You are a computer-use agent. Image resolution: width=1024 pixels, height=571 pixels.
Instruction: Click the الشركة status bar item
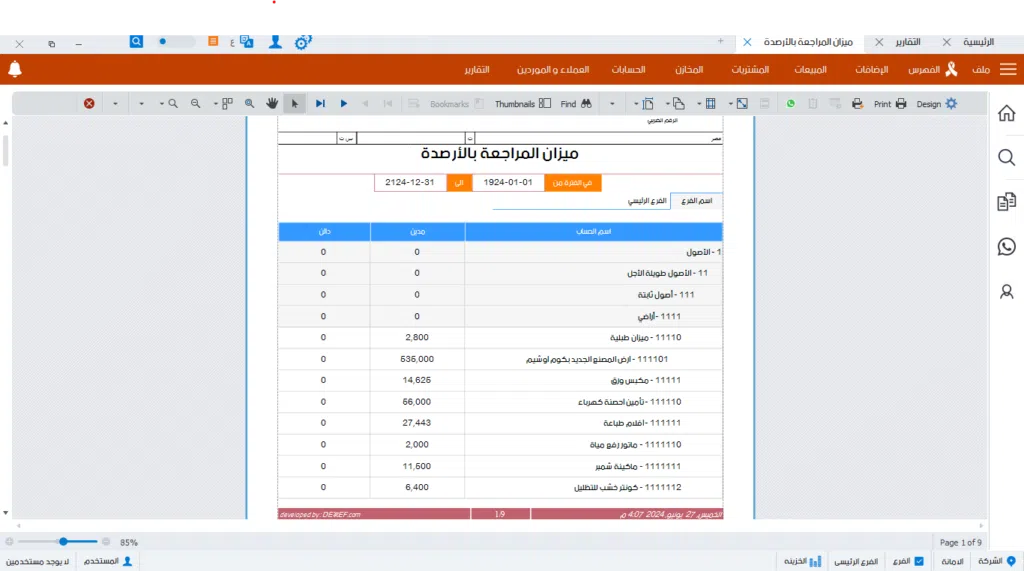(997, 561)
